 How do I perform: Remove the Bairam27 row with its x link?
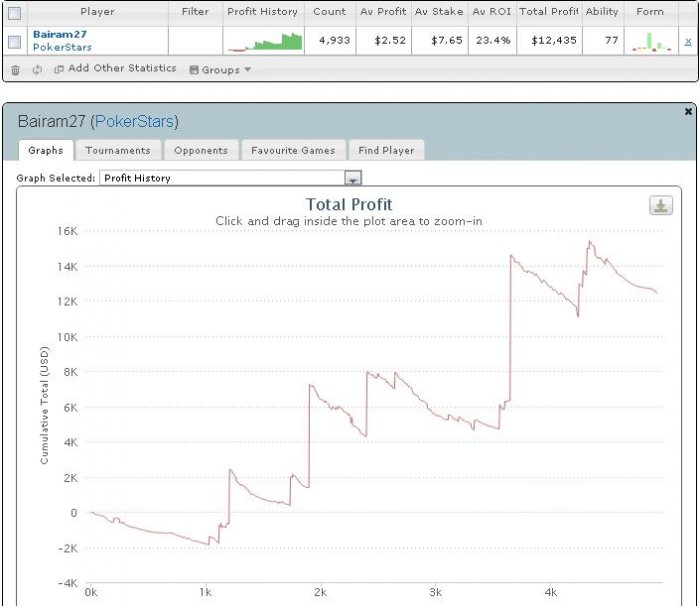click(x=688, y=42)
